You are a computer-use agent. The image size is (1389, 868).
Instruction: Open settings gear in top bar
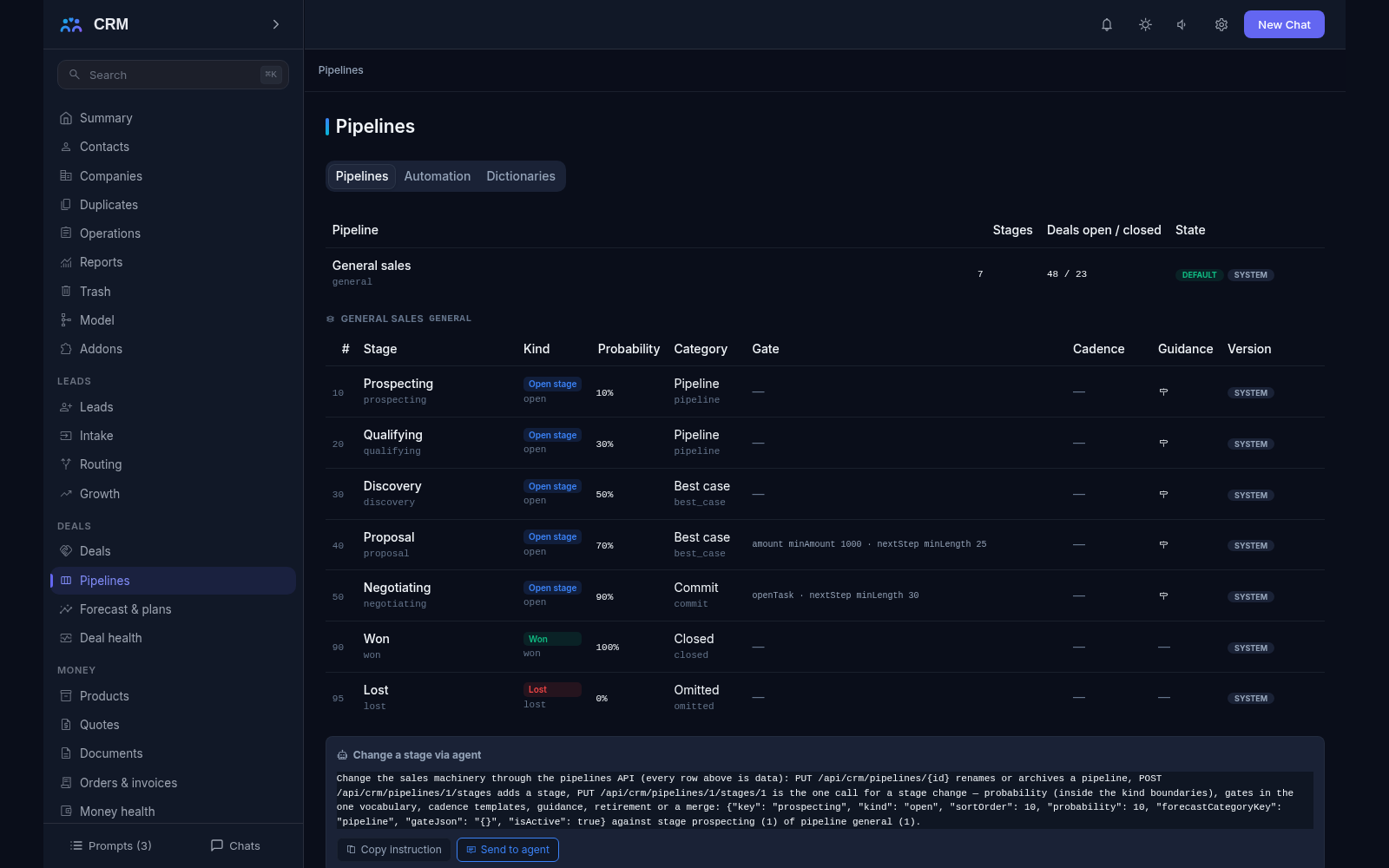1221,24
